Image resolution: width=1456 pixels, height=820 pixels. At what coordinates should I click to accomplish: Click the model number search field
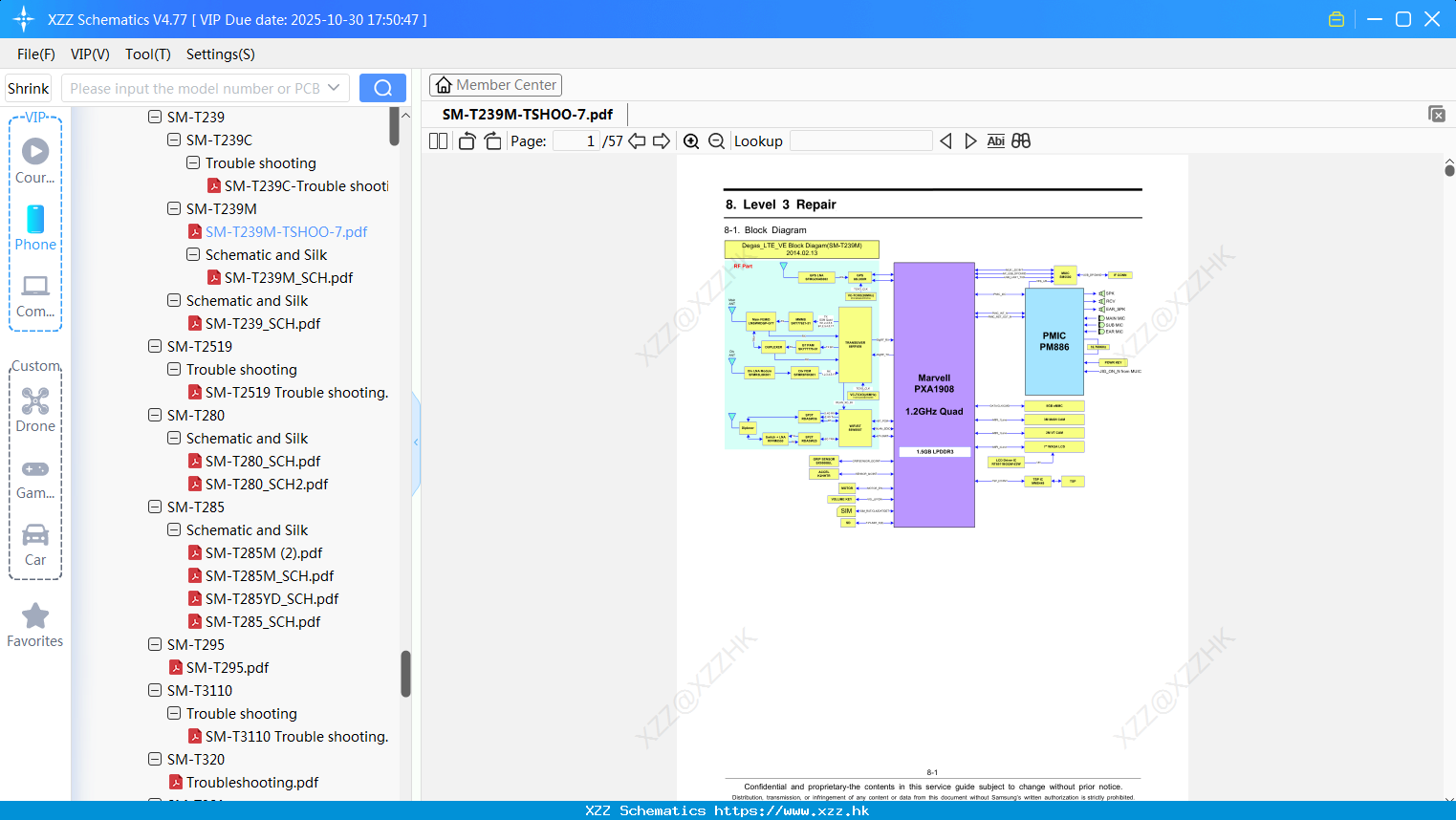coord(195,88)
